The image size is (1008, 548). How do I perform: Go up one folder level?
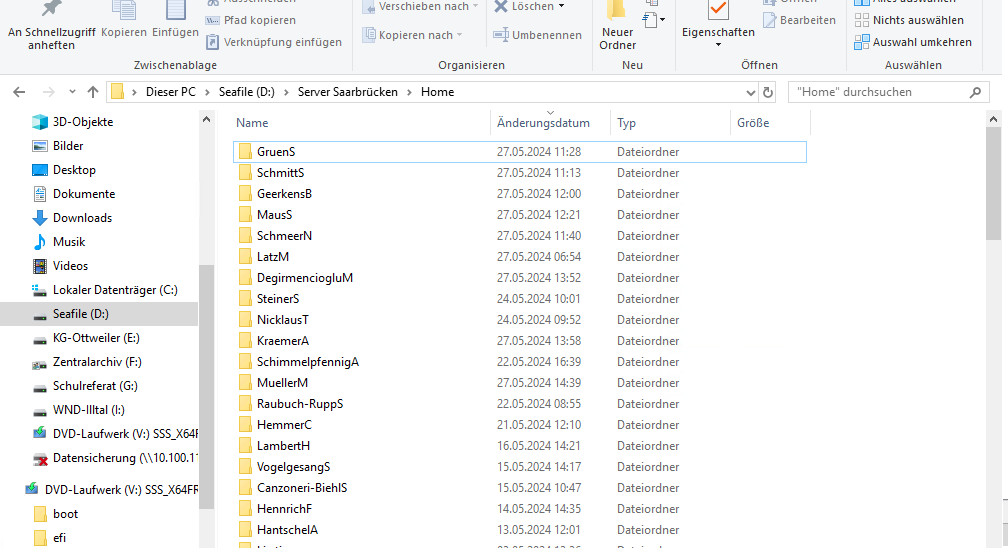tap(93, 92)
